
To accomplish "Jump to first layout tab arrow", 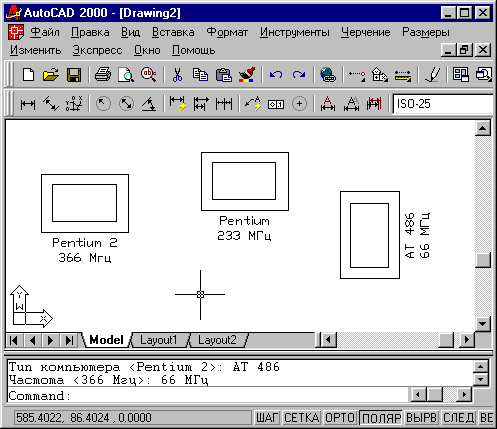I will coord(14,340).
